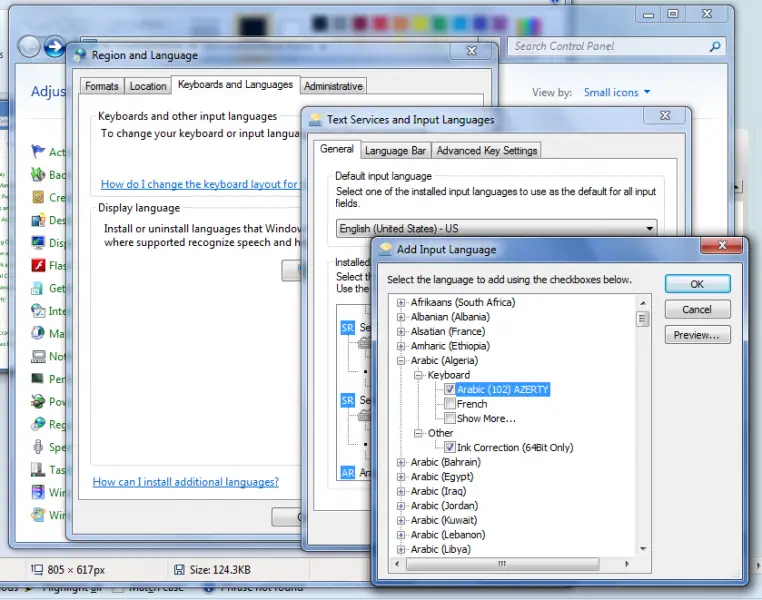762x600 pixels.
Task: Switch to the Administrative tab
Action: pyautogui.click(x=333, y=86)
